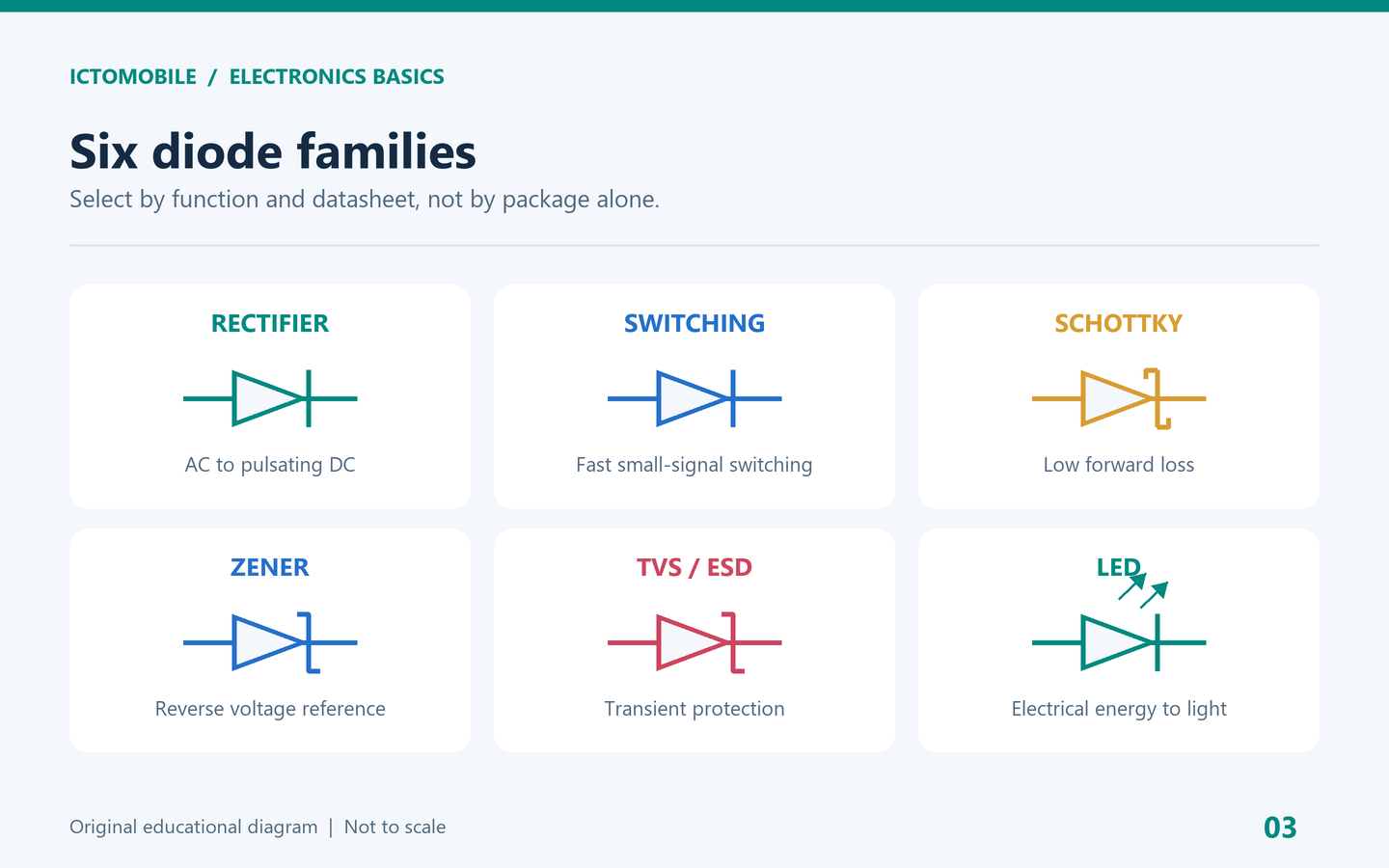Click the RECTIFIER card heading

click(270, 324)
